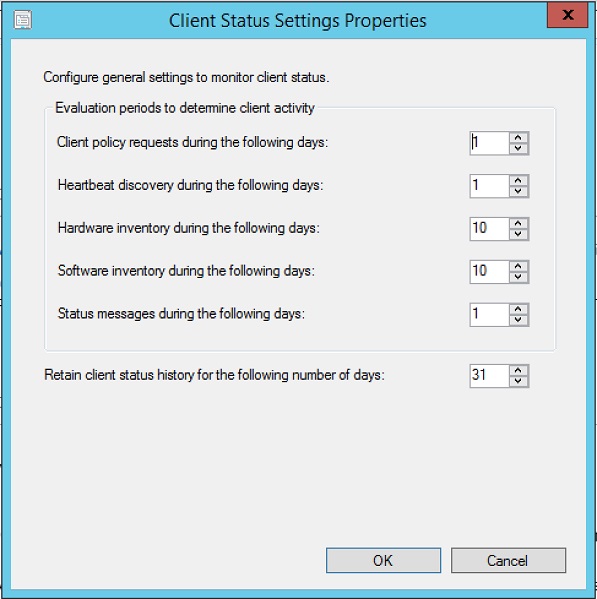Increase the Client policy requests days value
The width and height of the screenshot is (597, 599).
point(518,138)
